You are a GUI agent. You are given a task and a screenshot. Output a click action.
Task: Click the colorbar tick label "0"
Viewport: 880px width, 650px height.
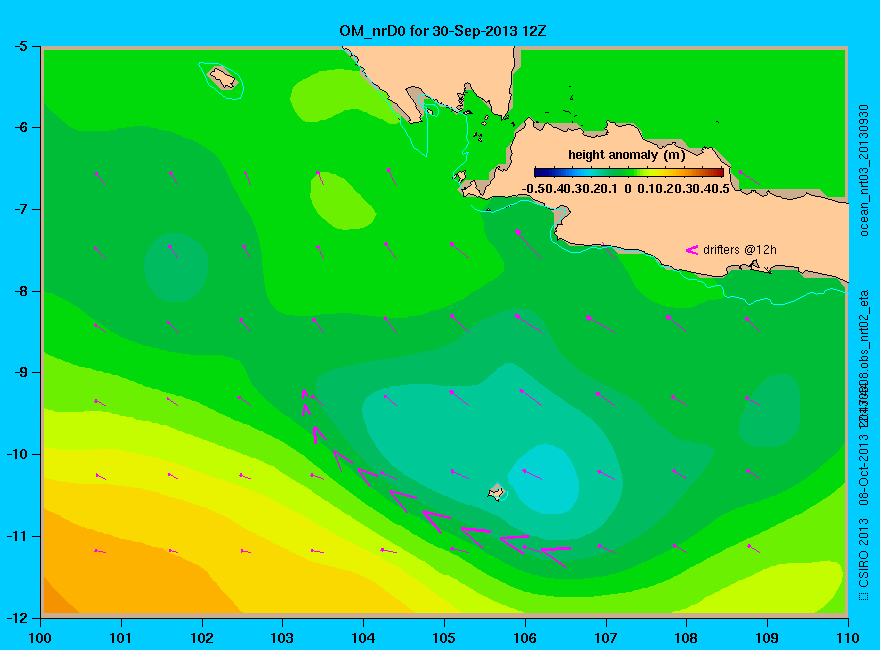coord(627,189)
